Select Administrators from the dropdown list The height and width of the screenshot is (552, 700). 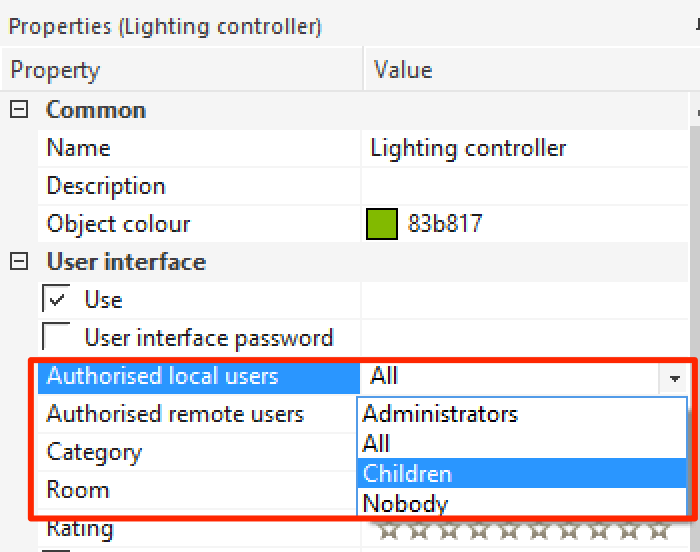tap(440, 414)
